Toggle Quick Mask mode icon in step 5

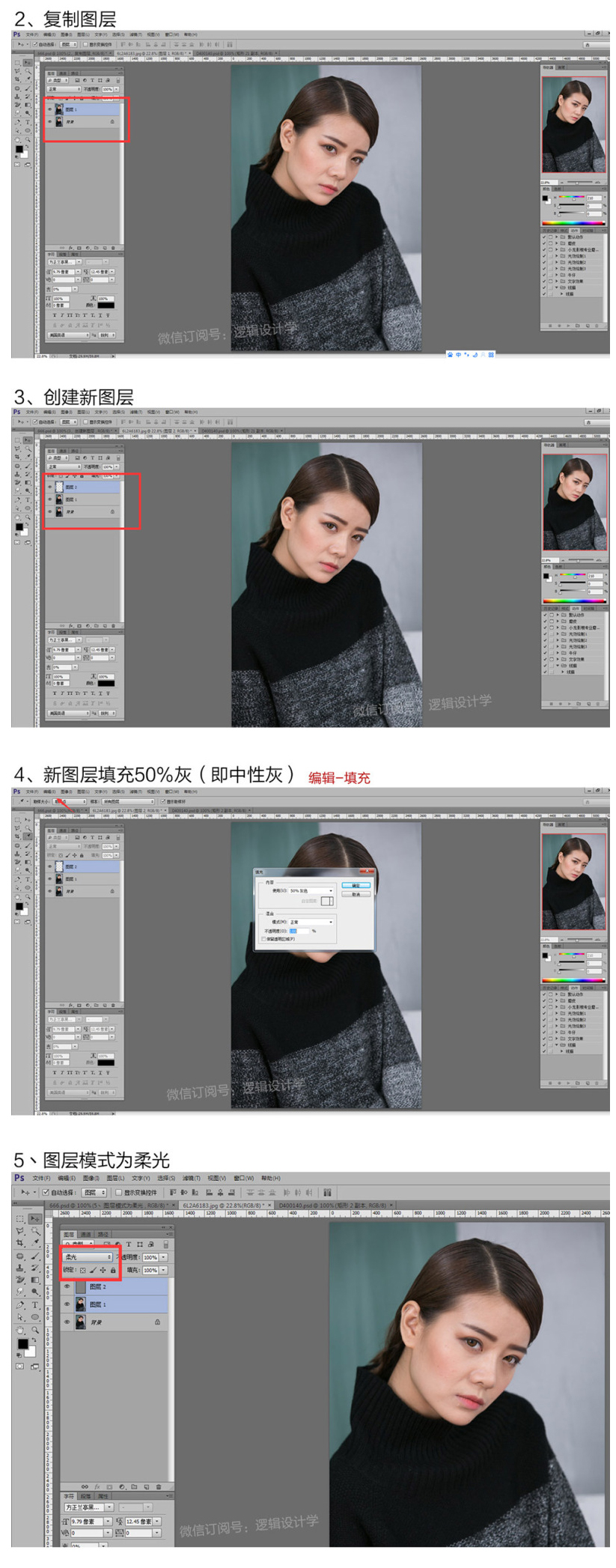(x=19, y=1366)
